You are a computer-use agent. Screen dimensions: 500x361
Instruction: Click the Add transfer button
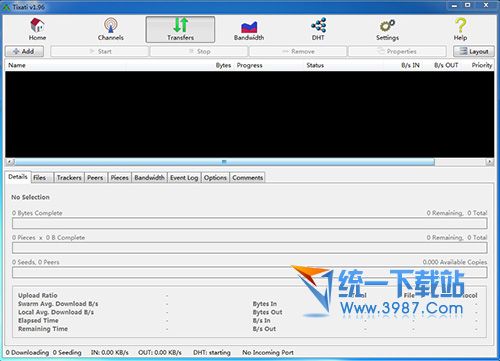point(24,51)
